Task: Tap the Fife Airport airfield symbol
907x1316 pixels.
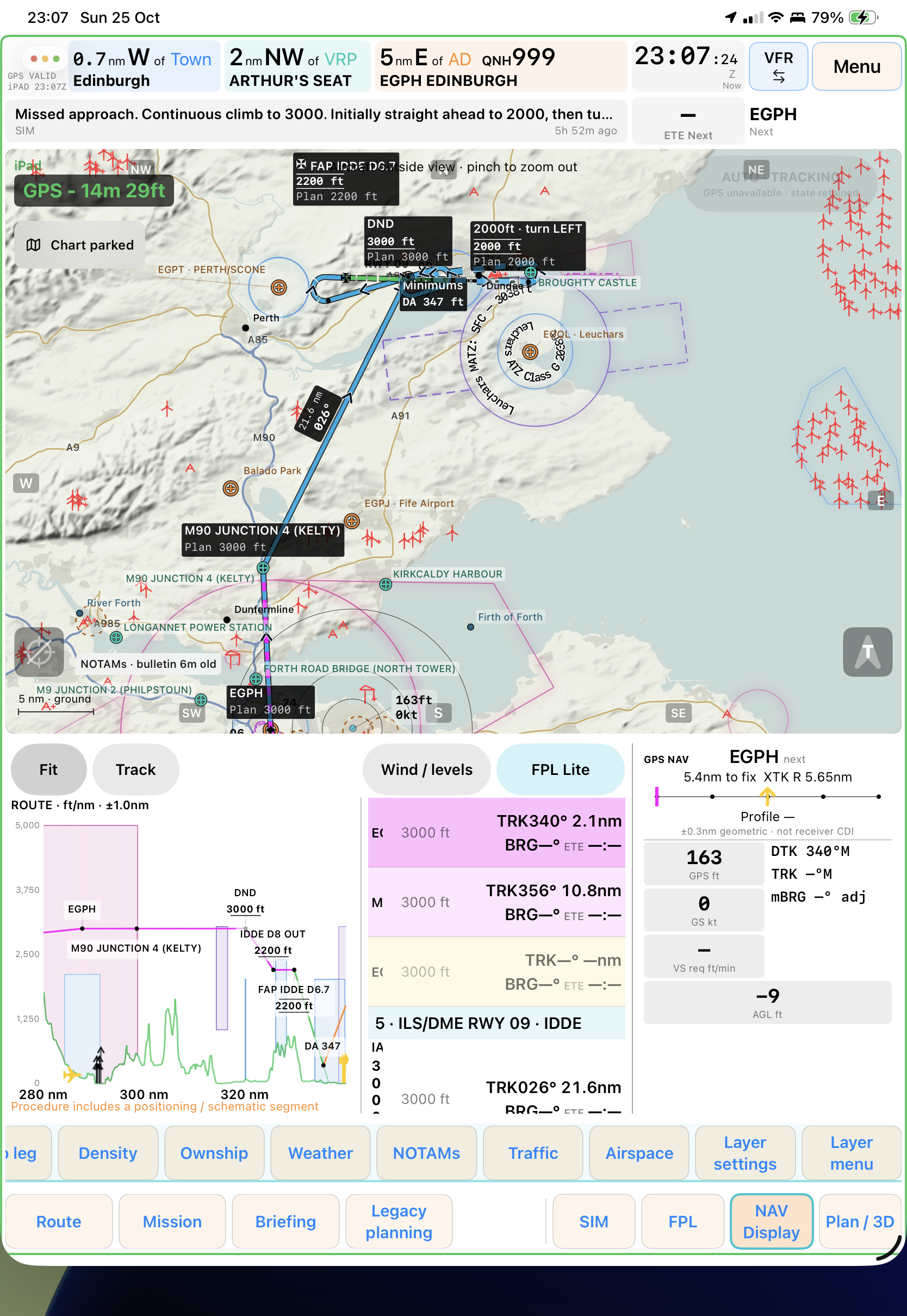Action: point(352,520)
